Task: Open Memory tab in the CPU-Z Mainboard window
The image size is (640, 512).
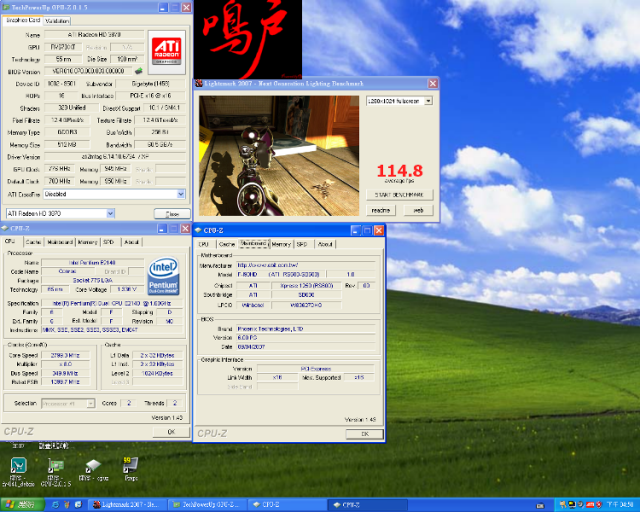Action: pos(281,244)
